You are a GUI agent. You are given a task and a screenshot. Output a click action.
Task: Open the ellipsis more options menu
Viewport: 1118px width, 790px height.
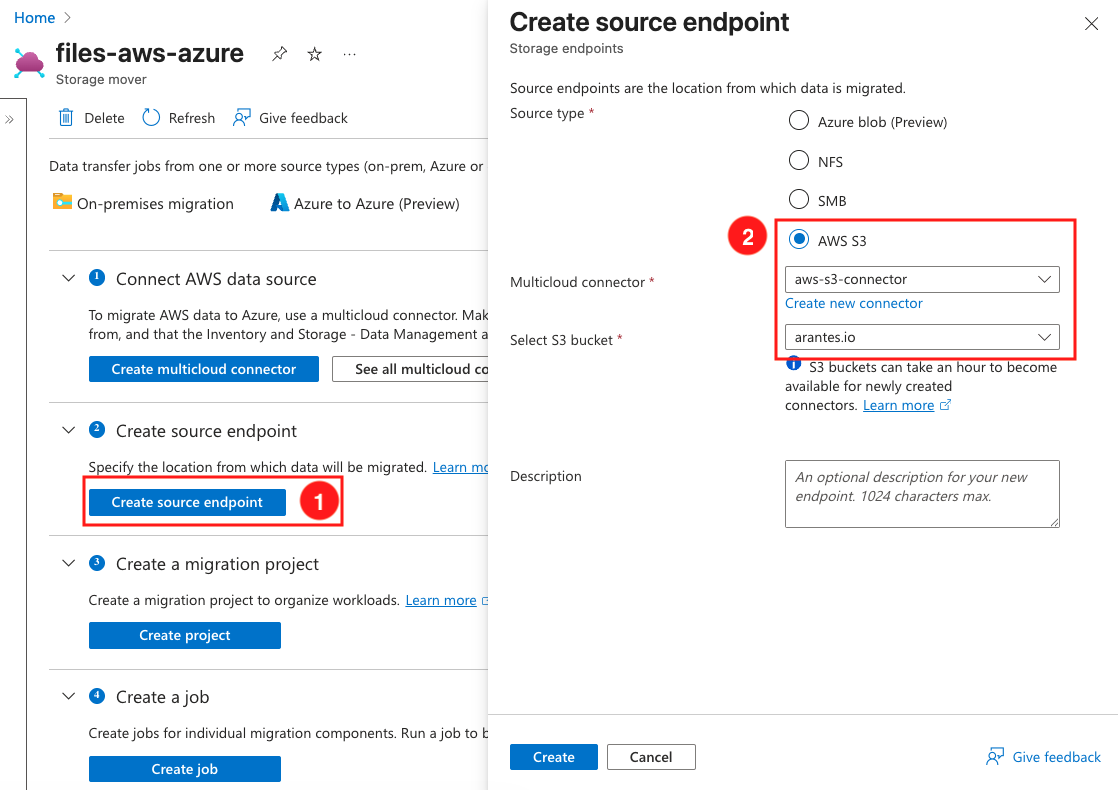pos(349,55)
